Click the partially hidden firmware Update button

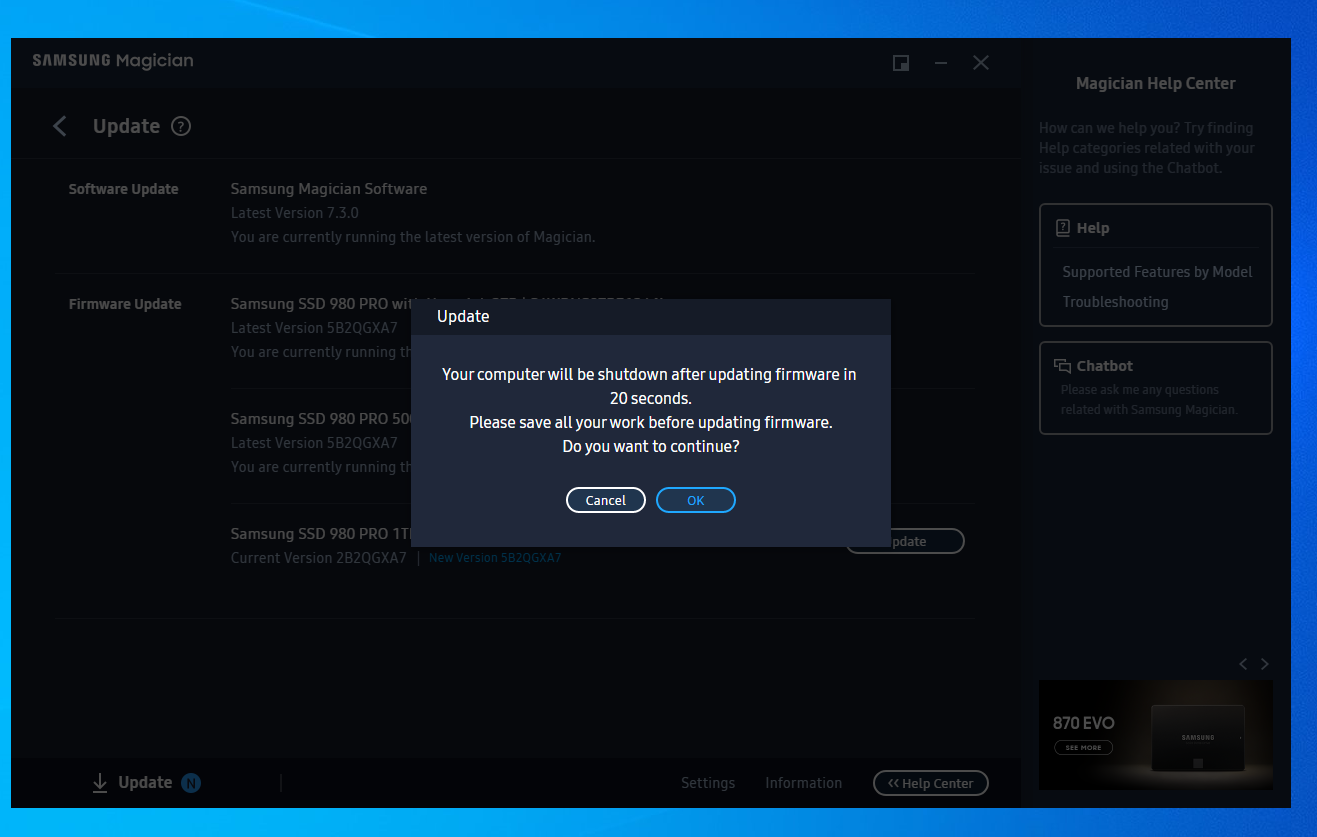[927, 541]
